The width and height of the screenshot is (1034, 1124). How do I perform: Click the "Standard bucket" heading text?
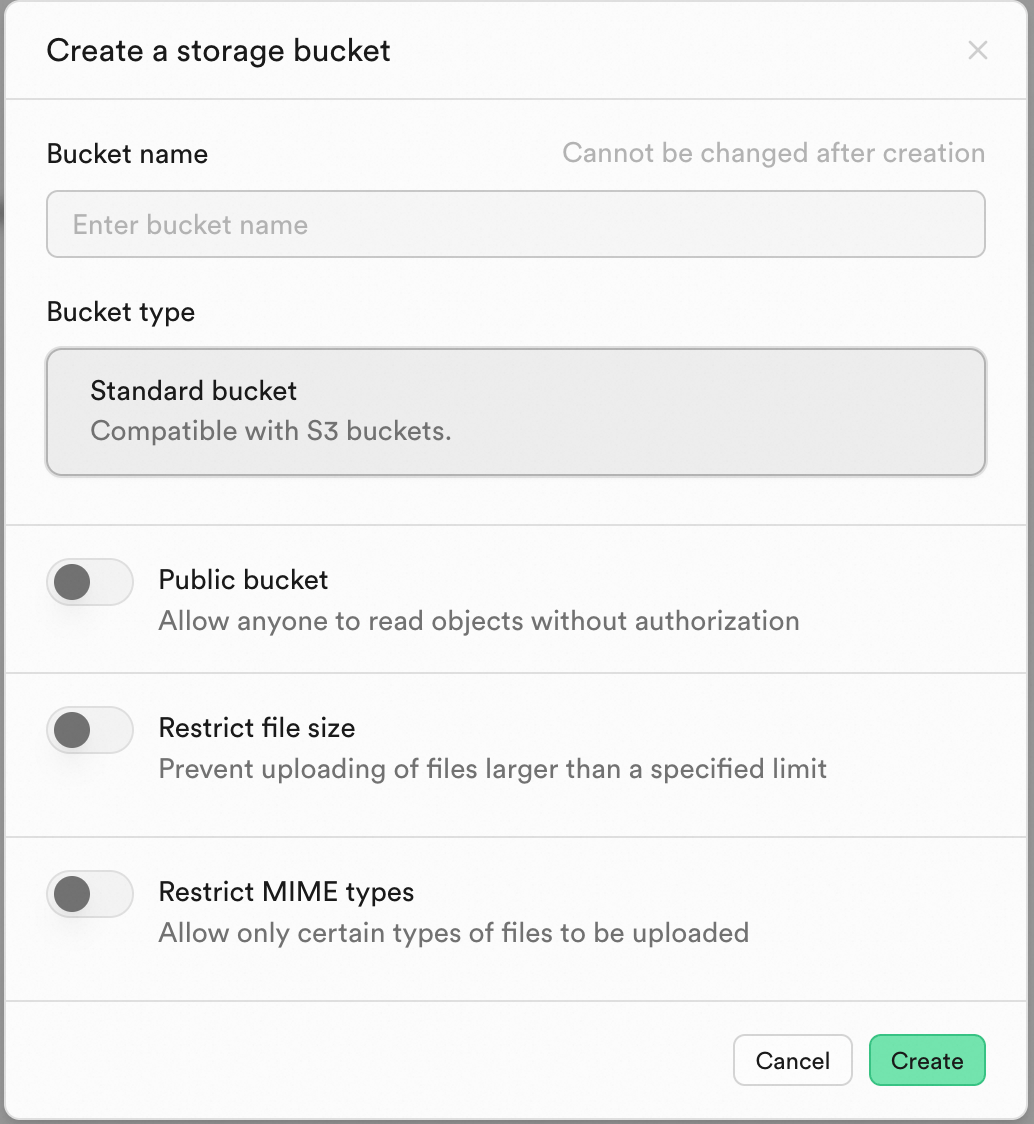coord(194,390)
